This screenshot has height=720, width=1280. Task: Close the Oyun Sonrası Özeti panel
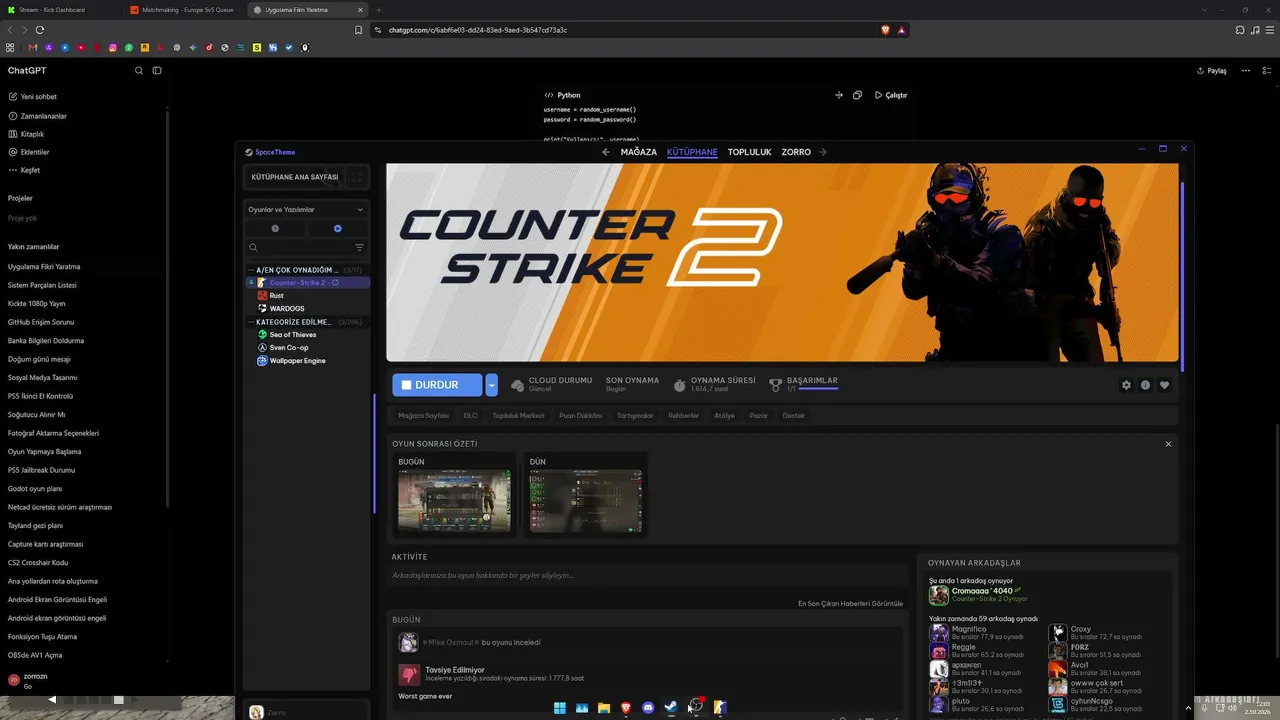tap(1168, 444)
